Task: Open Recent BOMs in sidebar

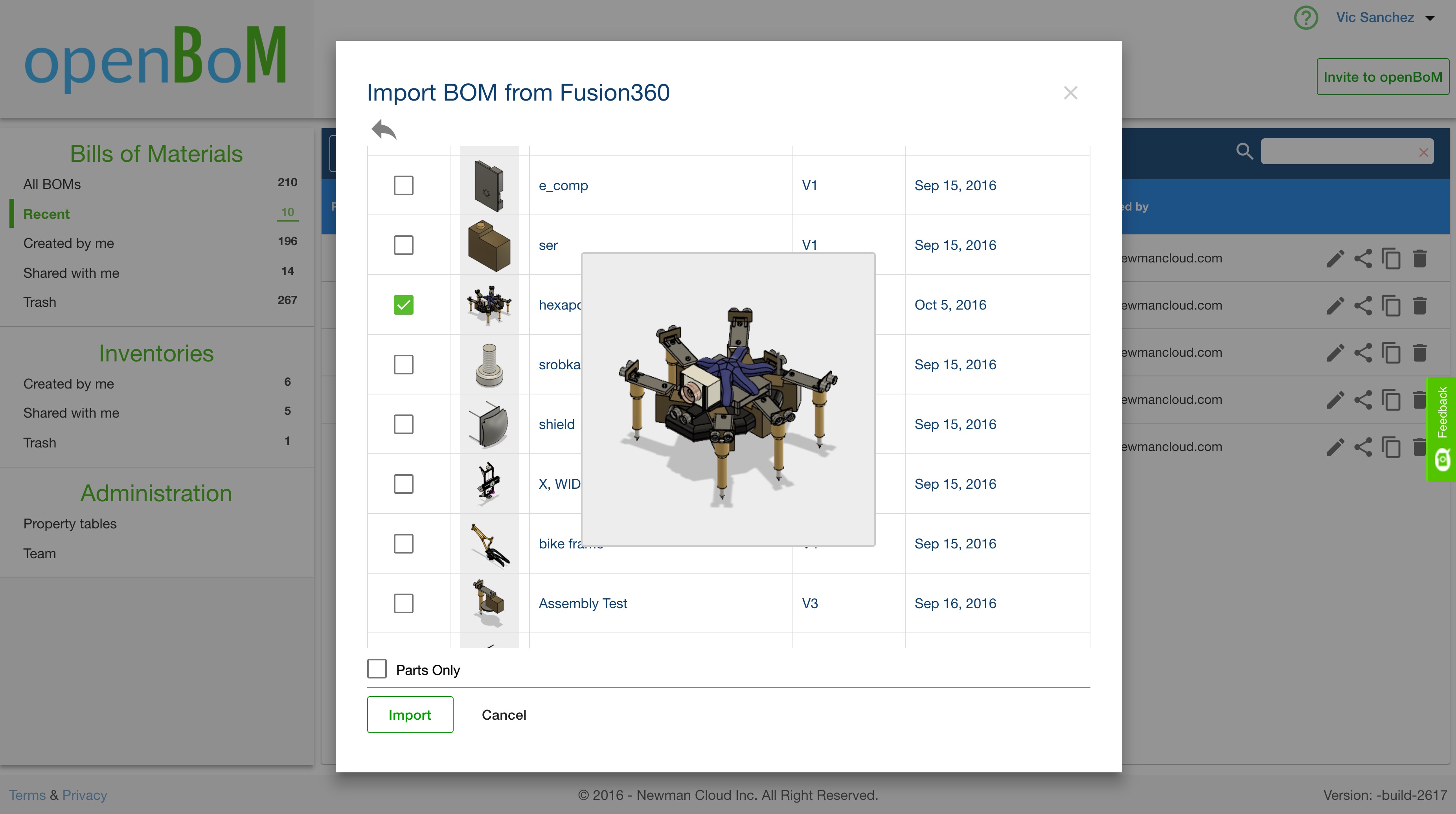Action: point(46,214)
